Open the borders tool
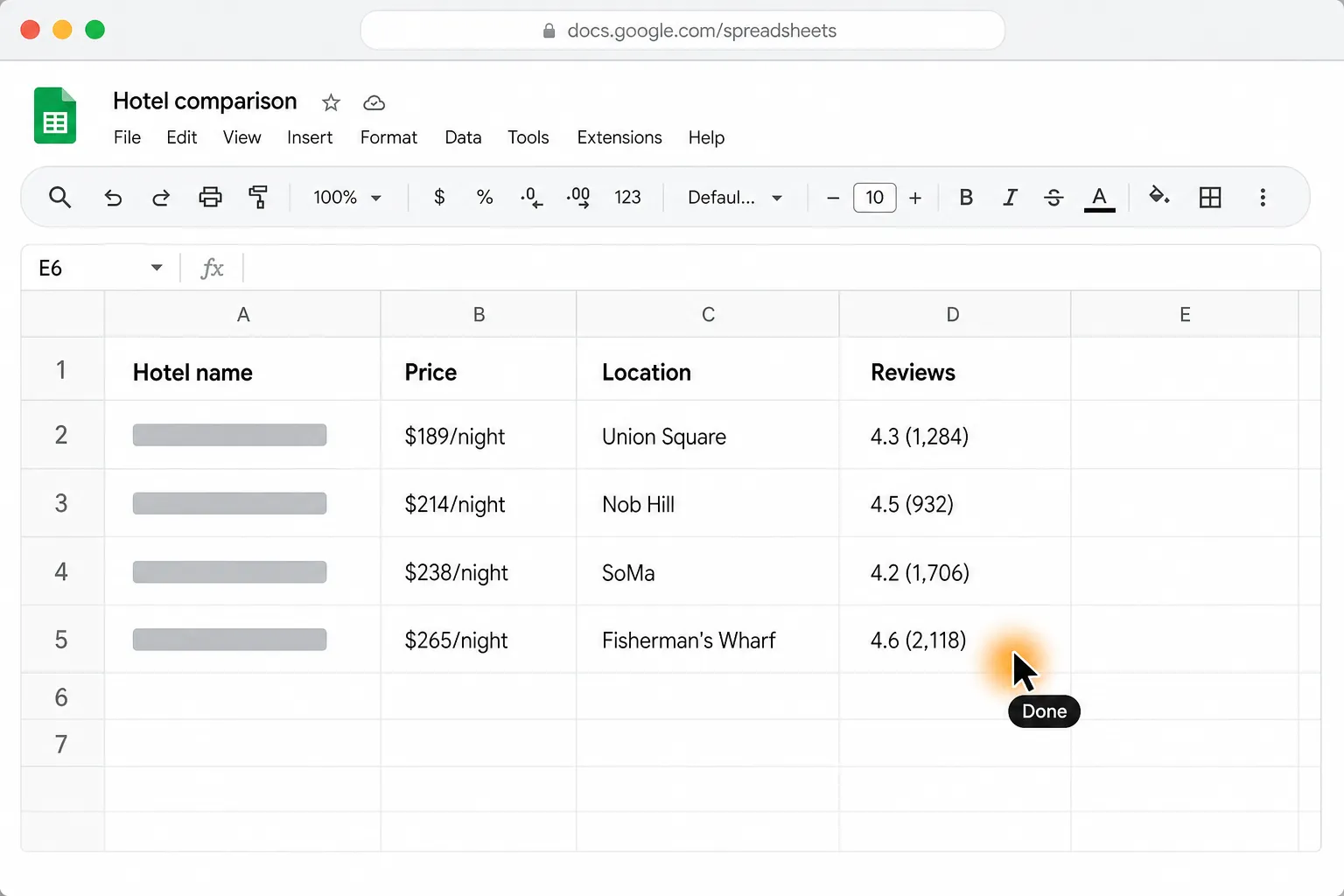Screen dimensions: 1344x896 1210,197
